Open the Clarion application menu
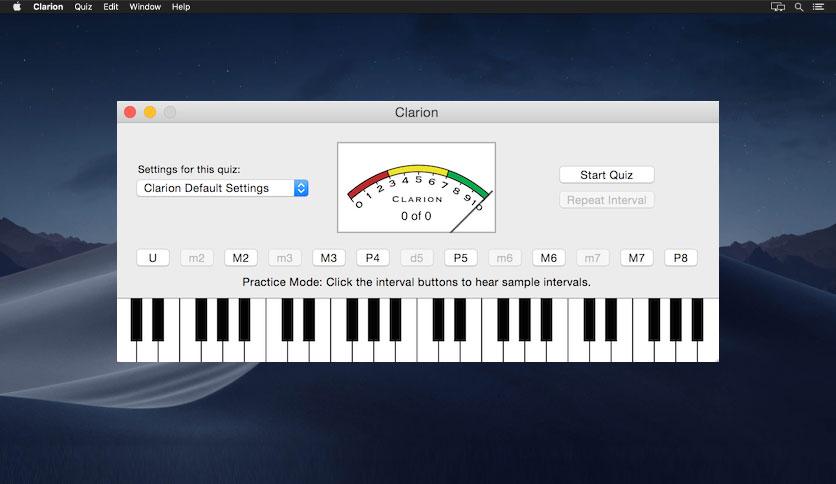The width and height of the screenshot is (836, 484). tap(48, 7)
